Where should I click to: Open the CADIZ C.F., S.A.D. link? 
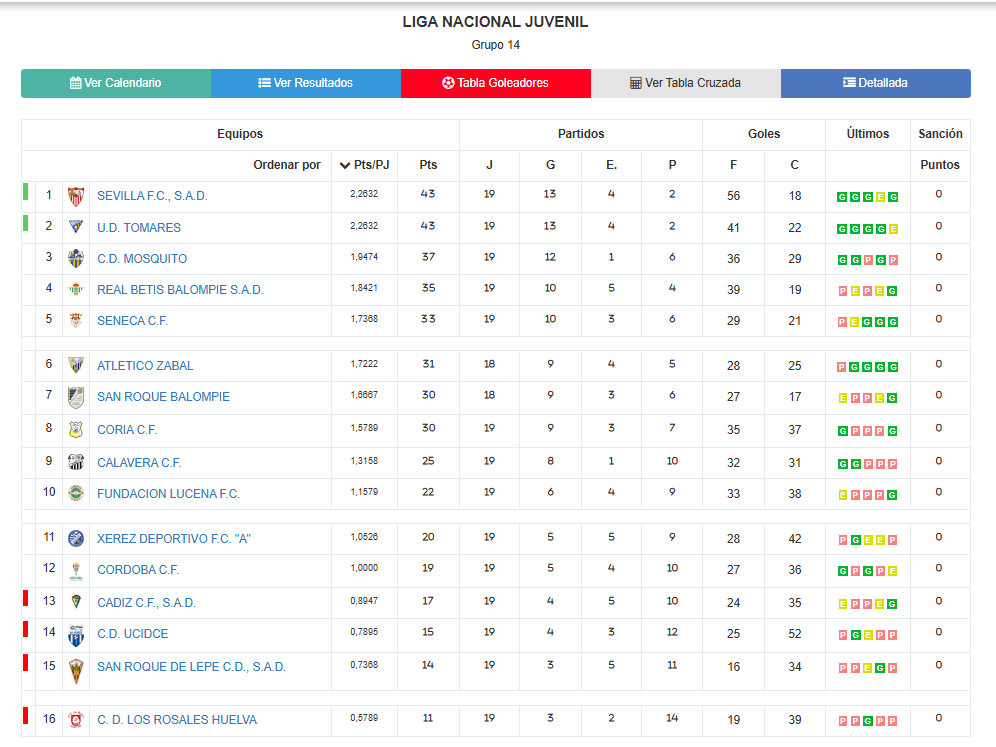pyautogui.click(x=146, y=603)
